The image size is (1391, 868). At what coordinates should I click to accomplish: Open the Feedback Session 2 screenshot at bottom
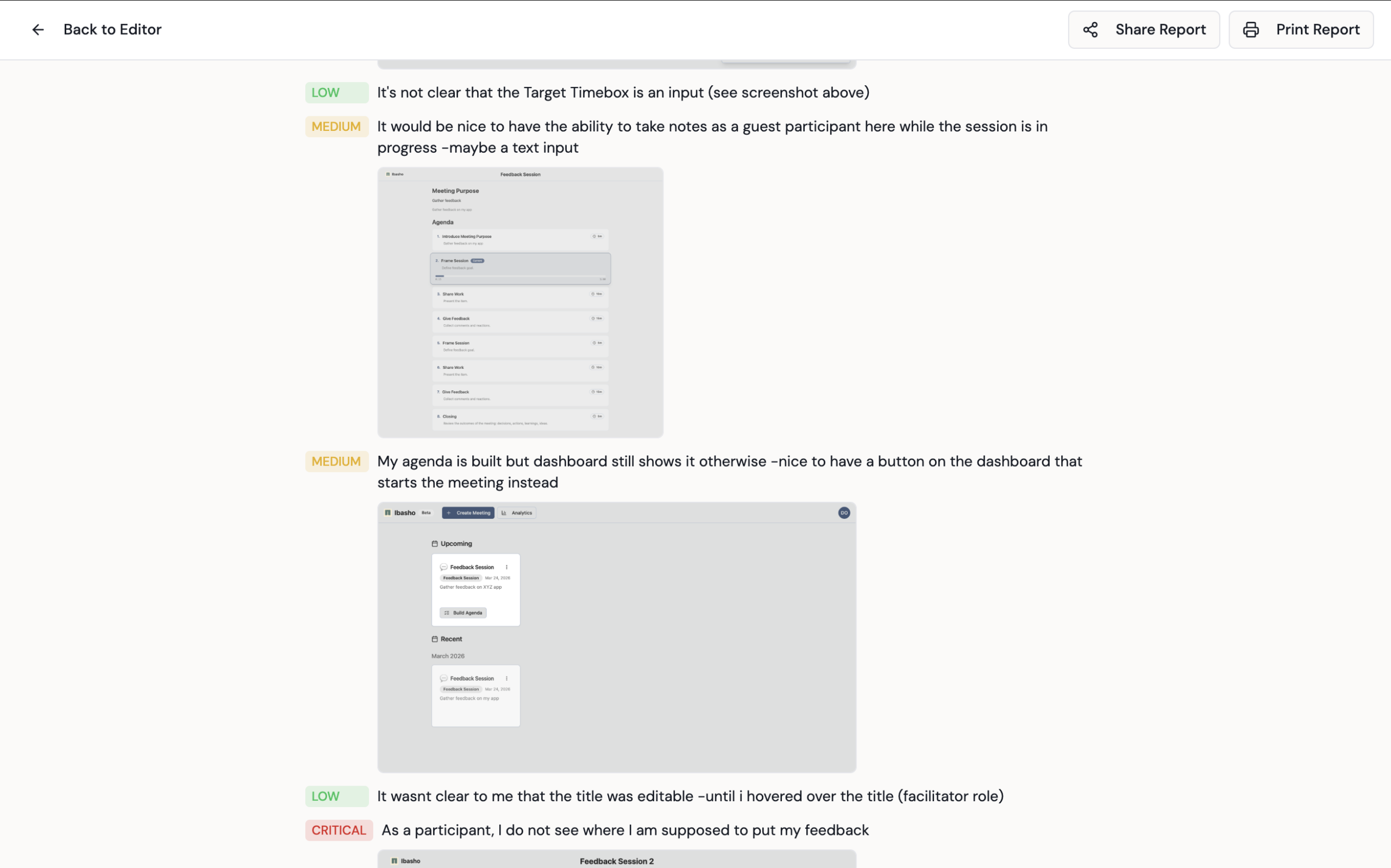click(617, 859)
